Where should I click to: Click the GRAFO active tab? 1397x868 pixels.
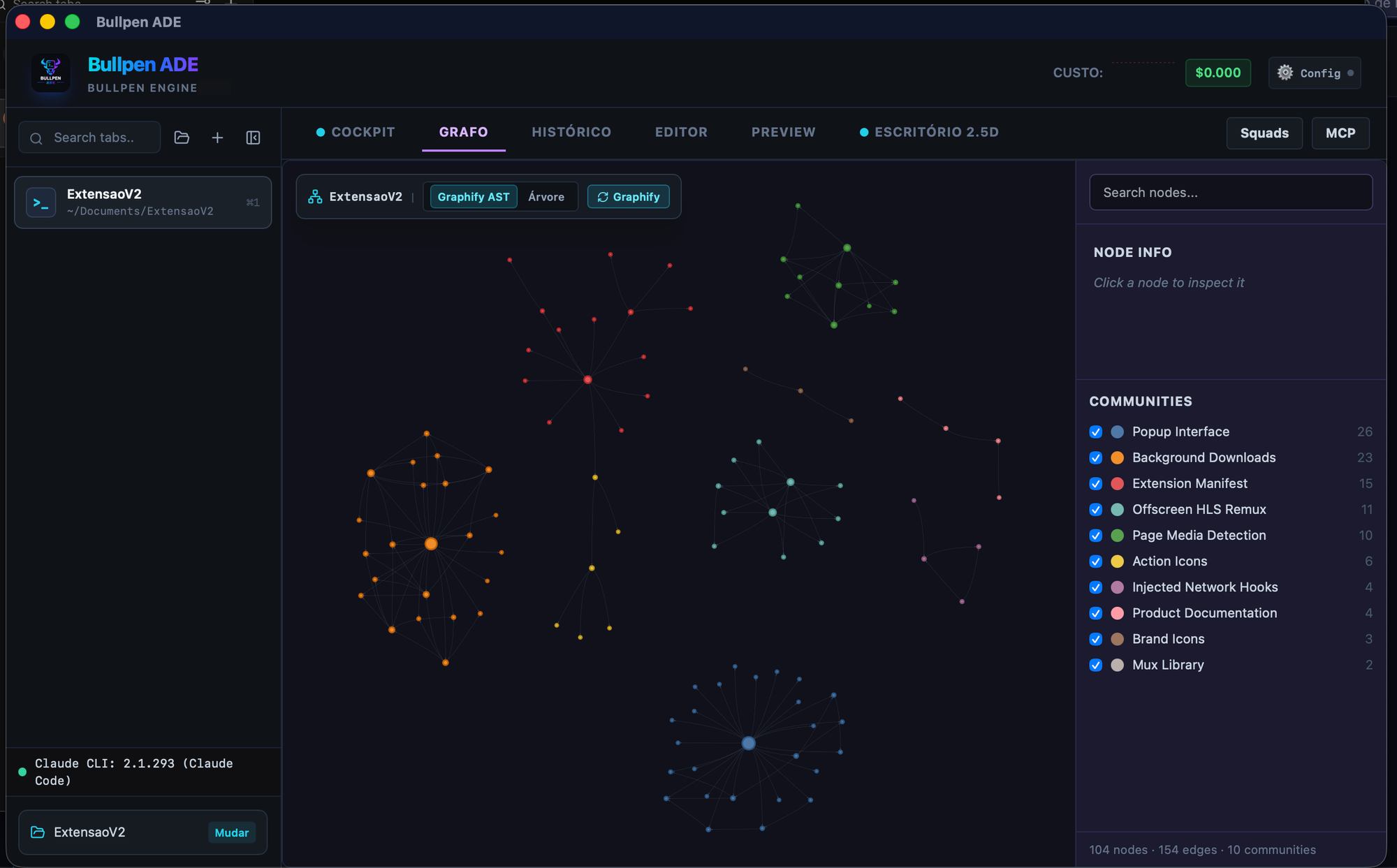point(463,132)
